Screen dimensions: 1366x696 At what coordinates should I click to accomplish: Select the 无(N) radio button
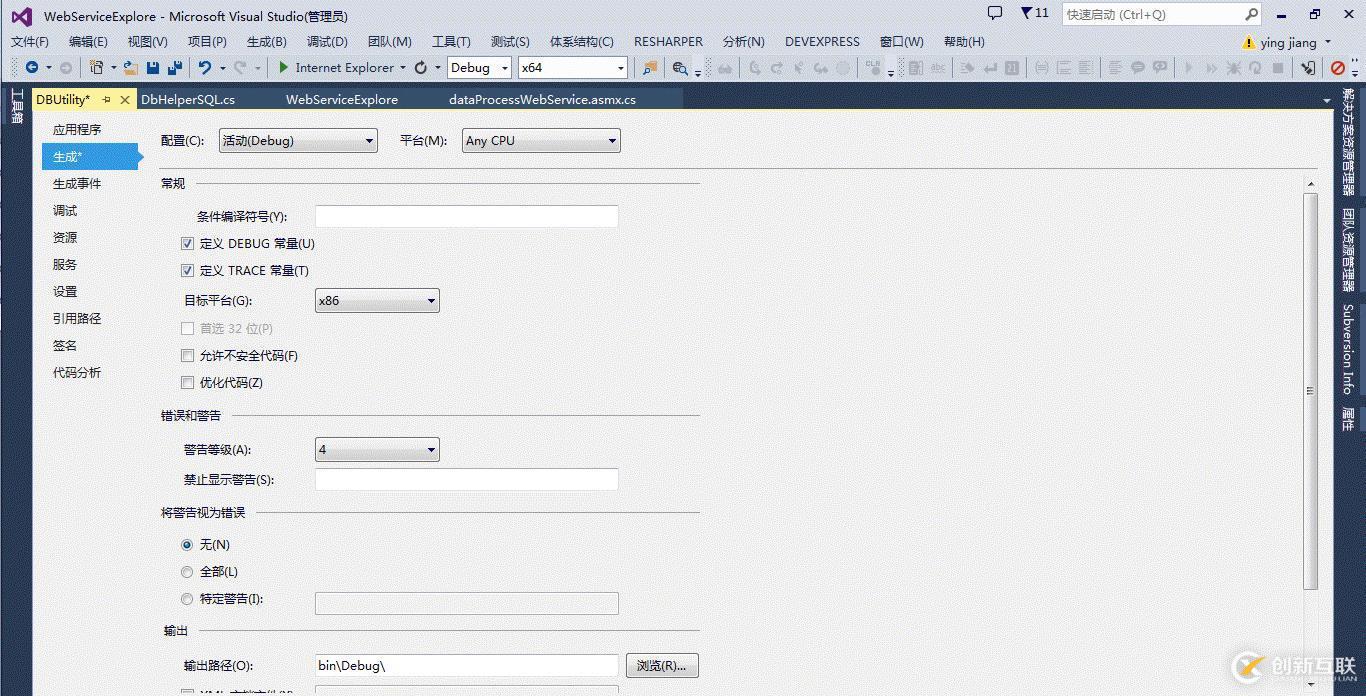pos(187,544)
